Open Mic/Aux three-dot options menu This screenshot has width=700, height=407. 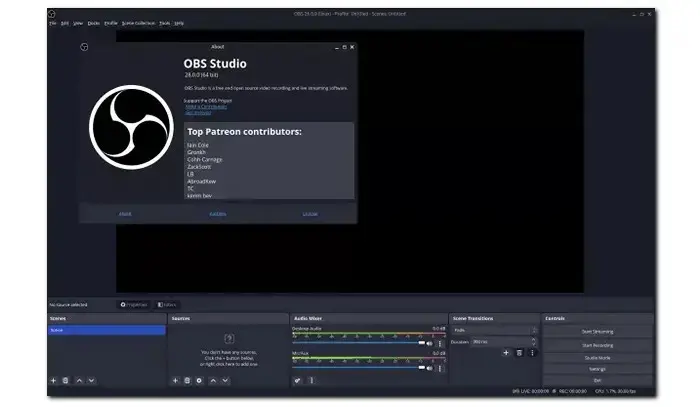click(439, 368)
